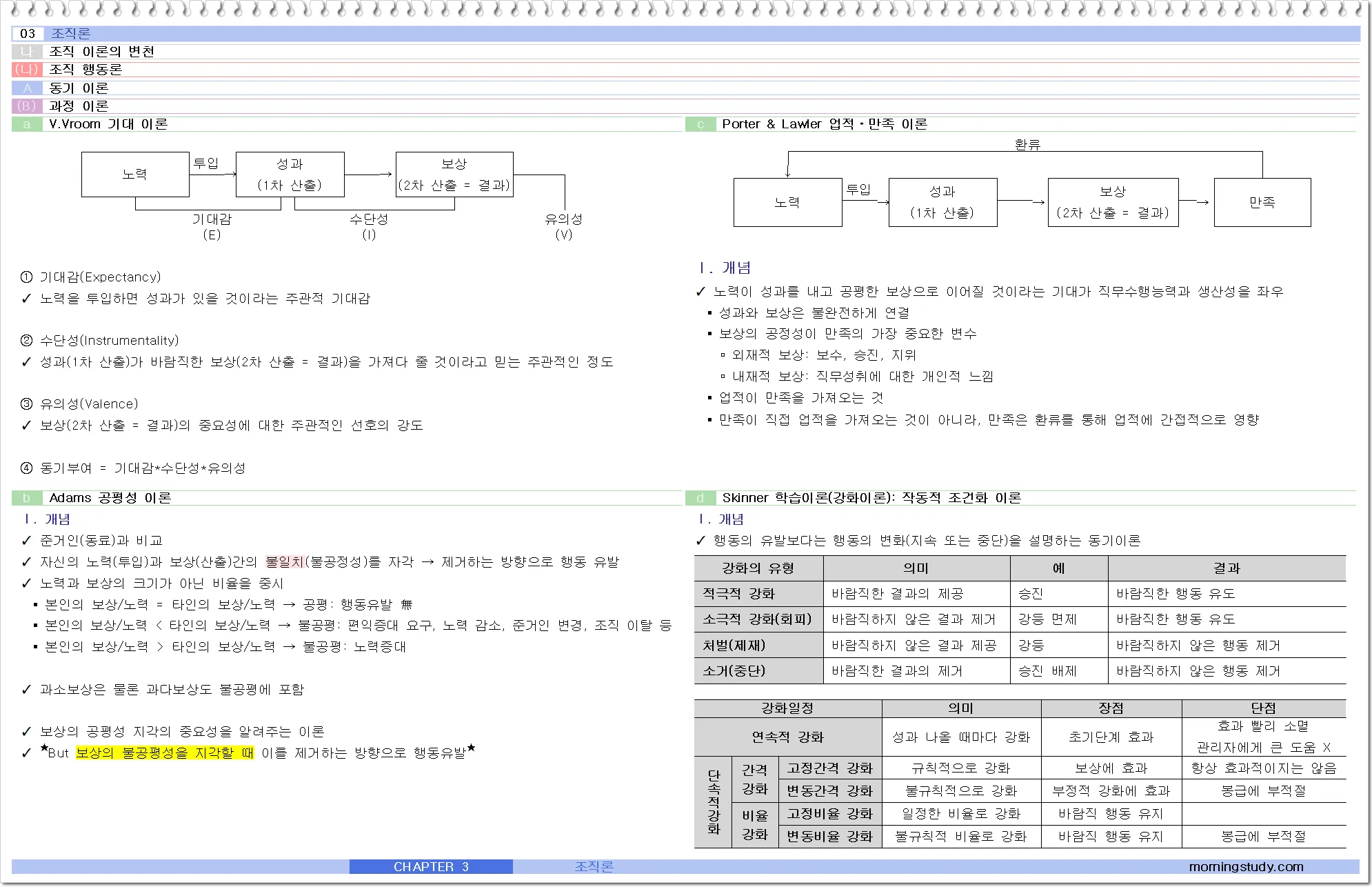Click the '수단성 (I)' diagram label
The width and height of the screenshot is (1372, 887).
(369, 226)
